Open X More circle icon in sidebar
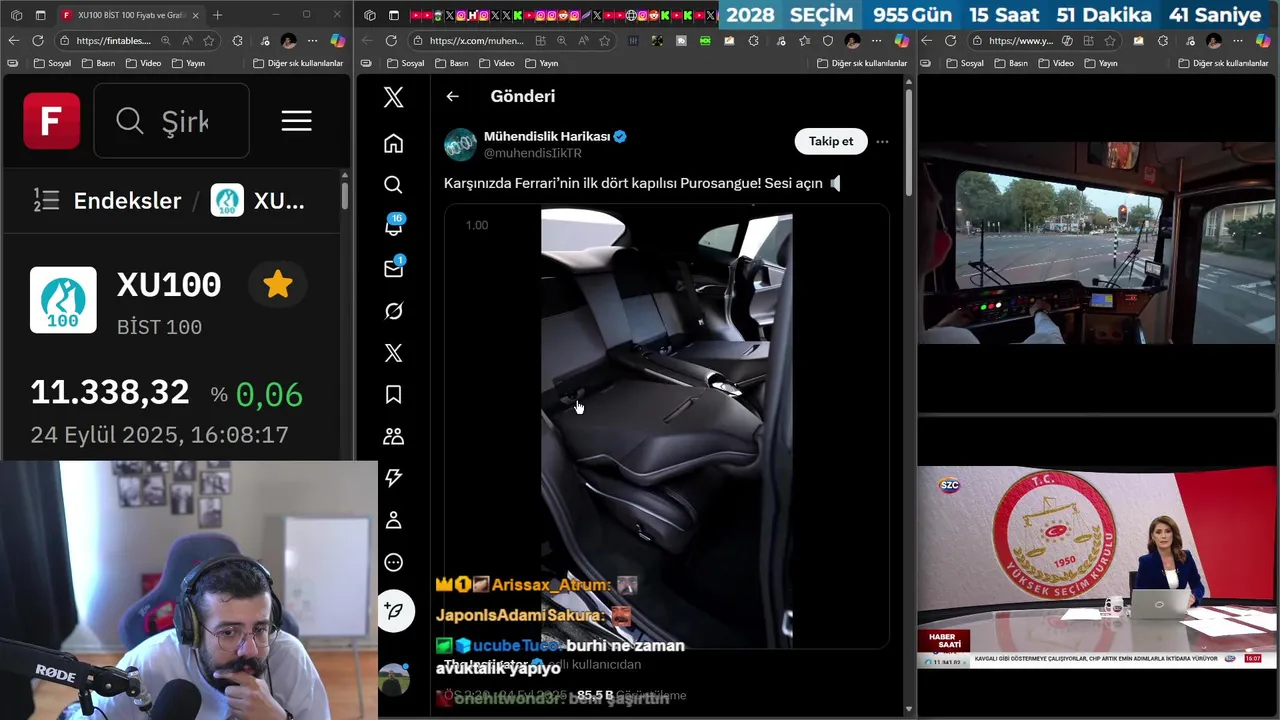This screenshot has height=720, width=1280. click(393, 562)
